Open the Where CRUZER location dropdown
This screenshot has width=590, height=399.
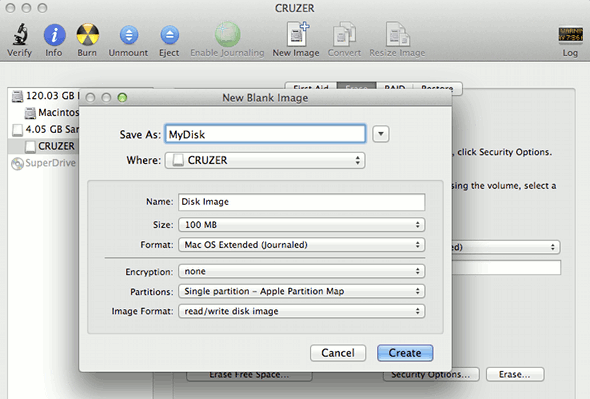265,160
